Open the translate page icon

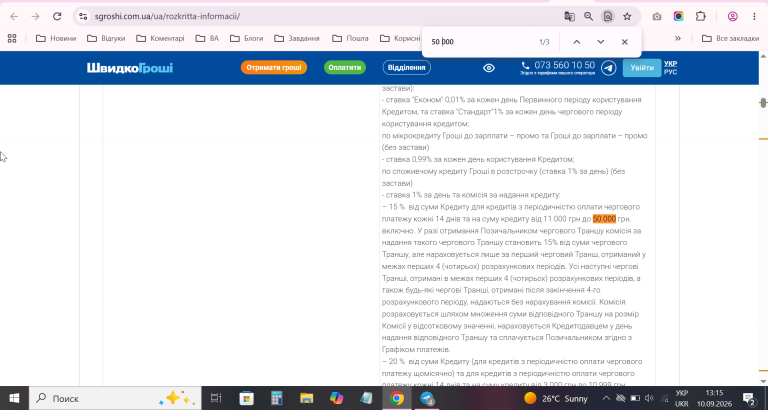pyautogui.click(x=569, y=16)
